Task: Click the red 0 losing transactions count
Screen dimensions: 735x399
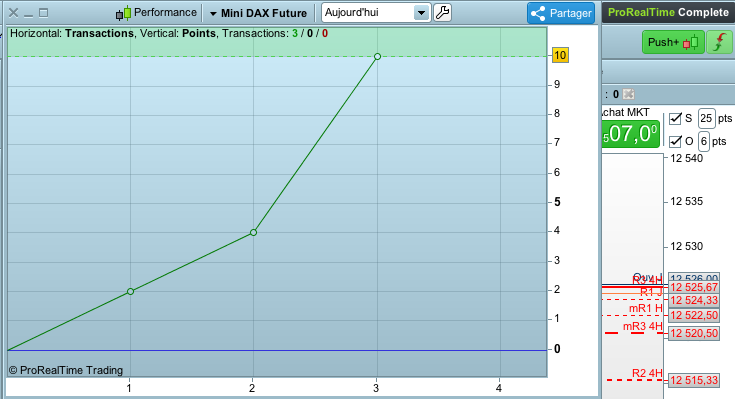Action: point(325,34)
